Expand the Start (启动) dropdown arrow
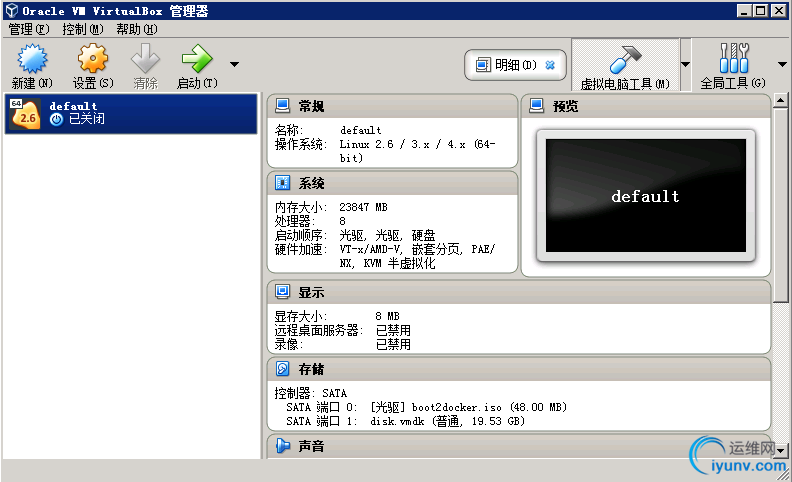The image size is (792, 482). pyautogui.click(x=234, y=64)
